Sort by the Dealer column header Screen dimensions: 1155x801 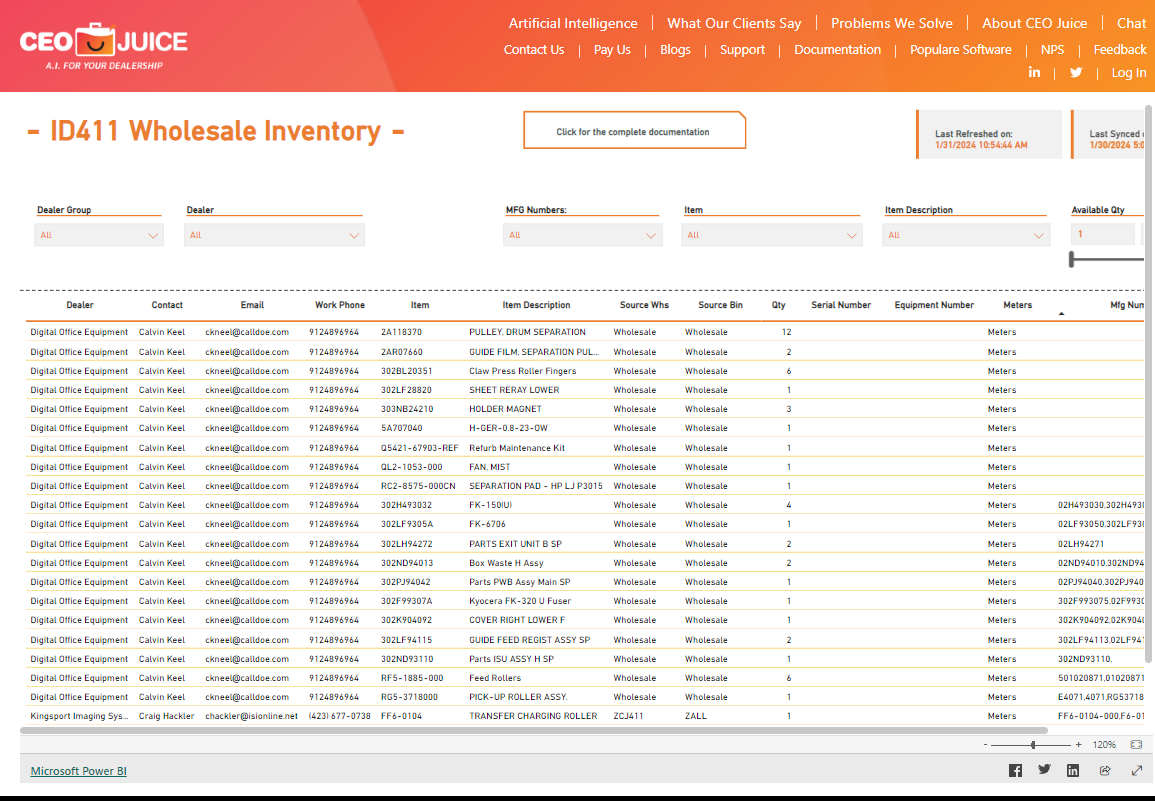coord(80,305)
